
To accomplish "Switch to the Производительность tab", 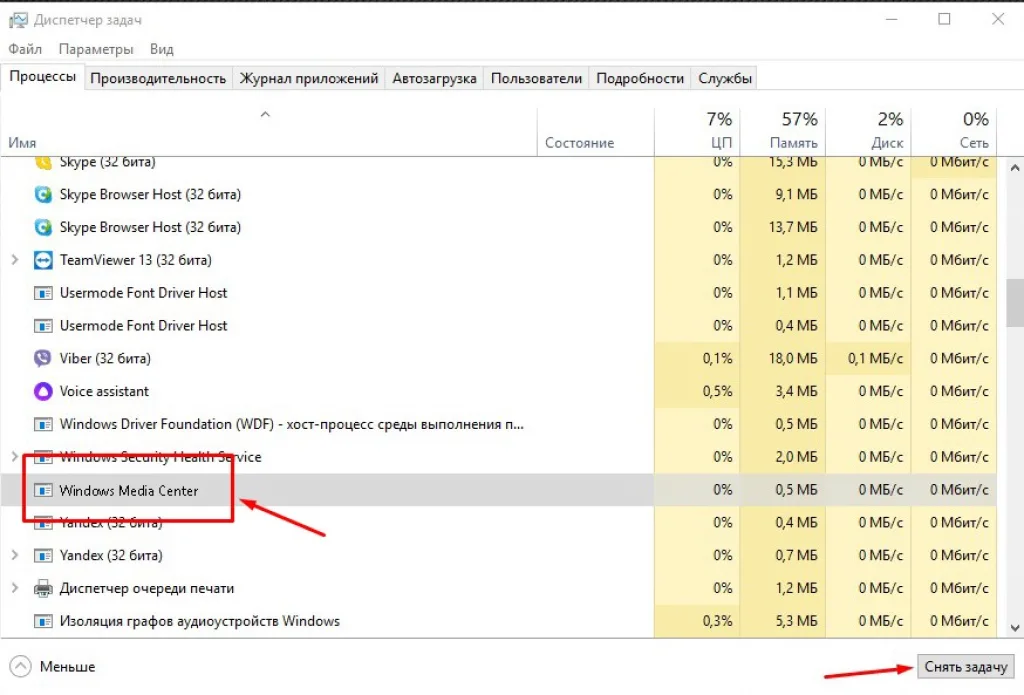I will (158, 78).
